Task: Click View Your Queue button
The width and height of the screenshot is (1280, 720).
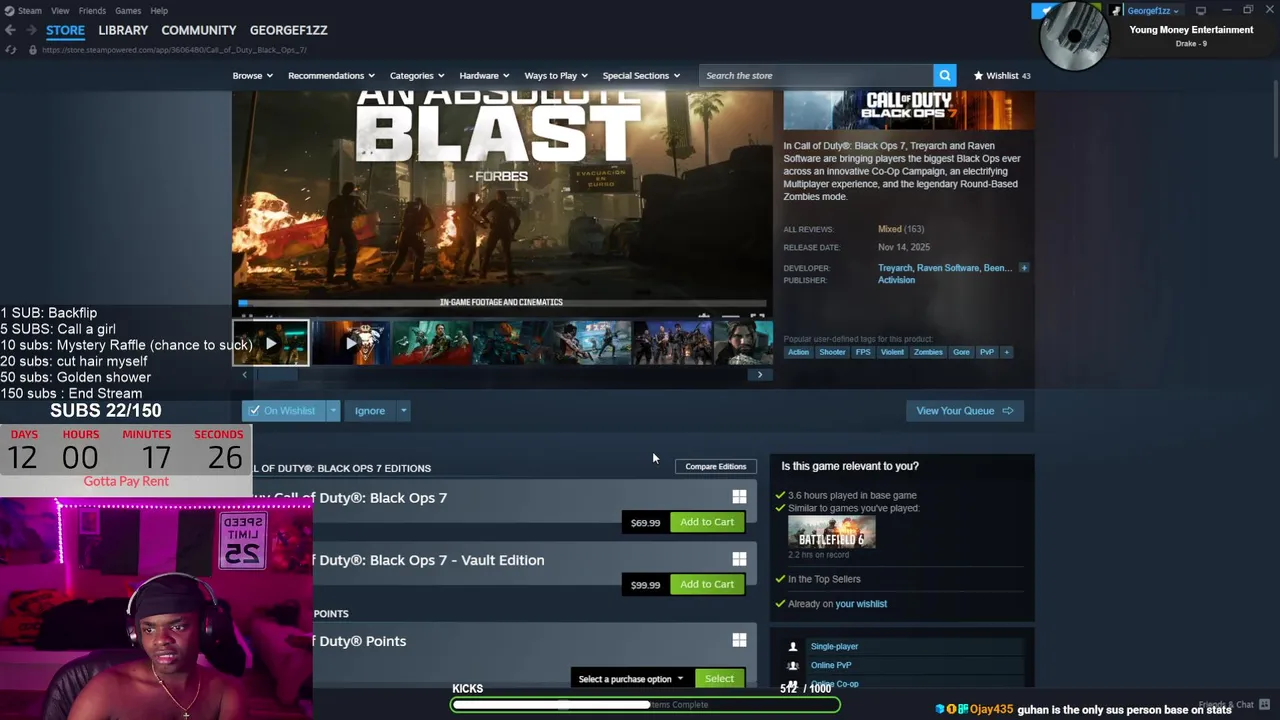Action: coord(964,411)
